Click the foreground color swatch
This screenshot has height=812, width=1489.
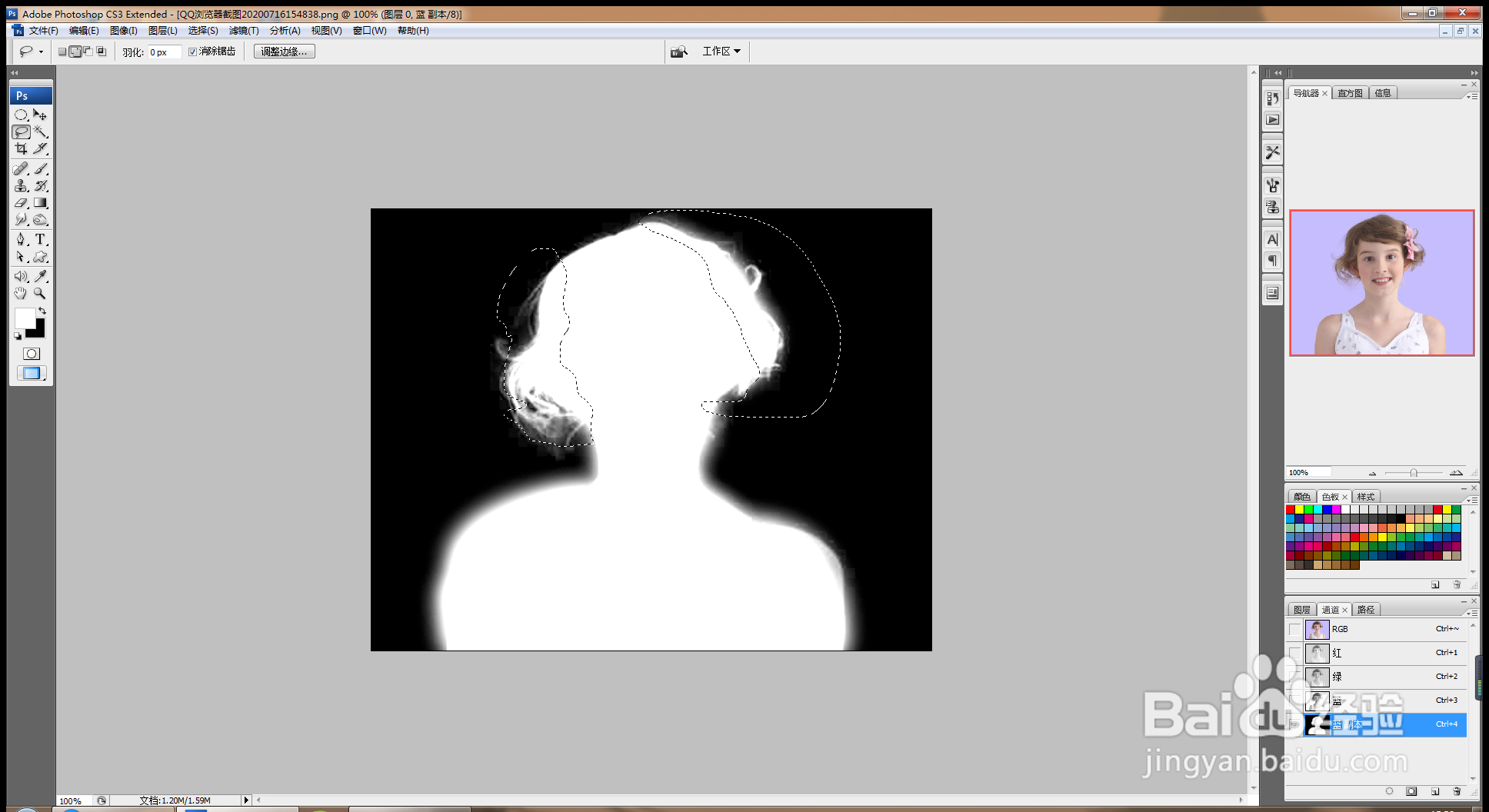click(x=25, y=318)
